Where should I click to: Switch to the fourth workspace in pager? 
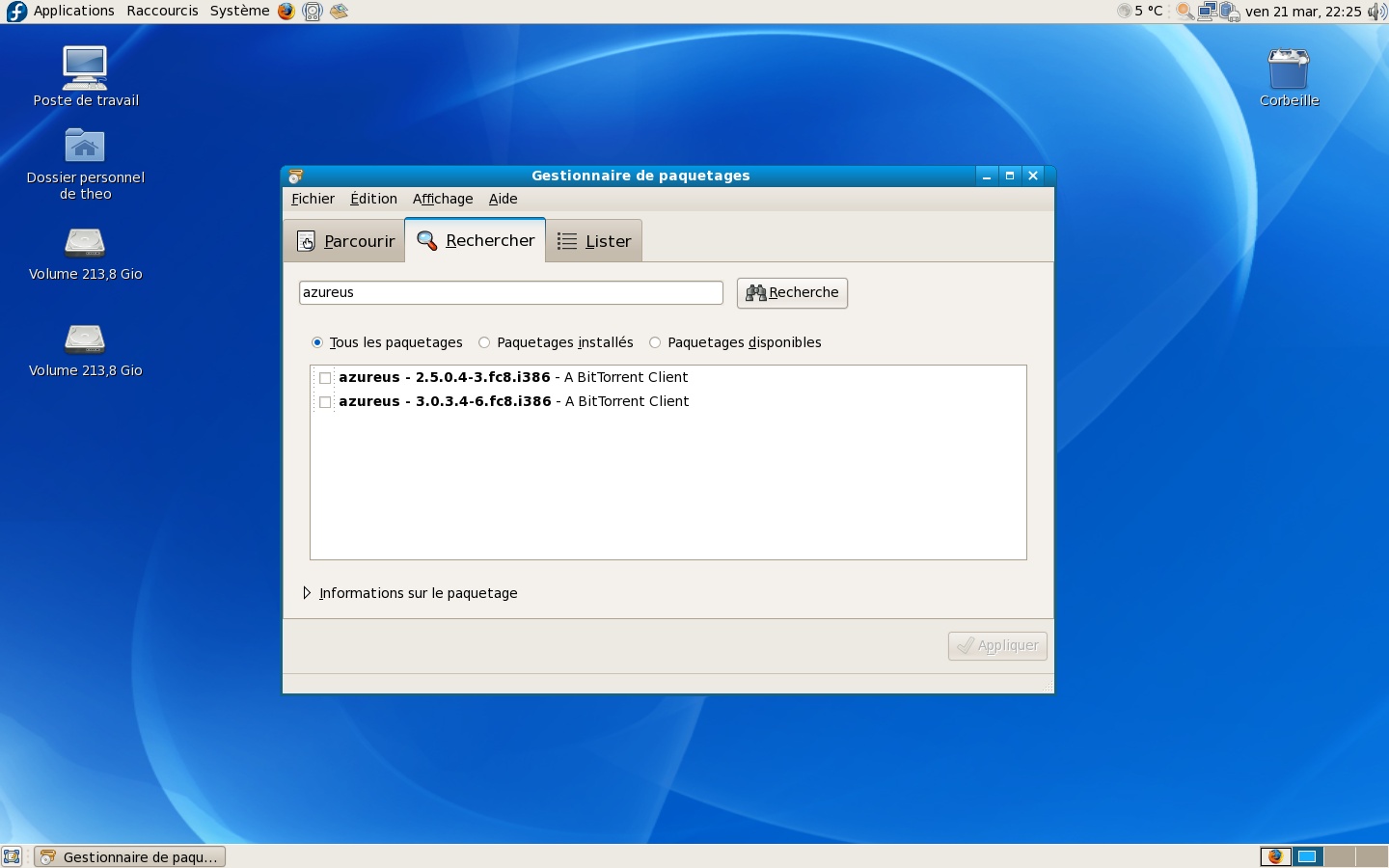pos(1371,856)
